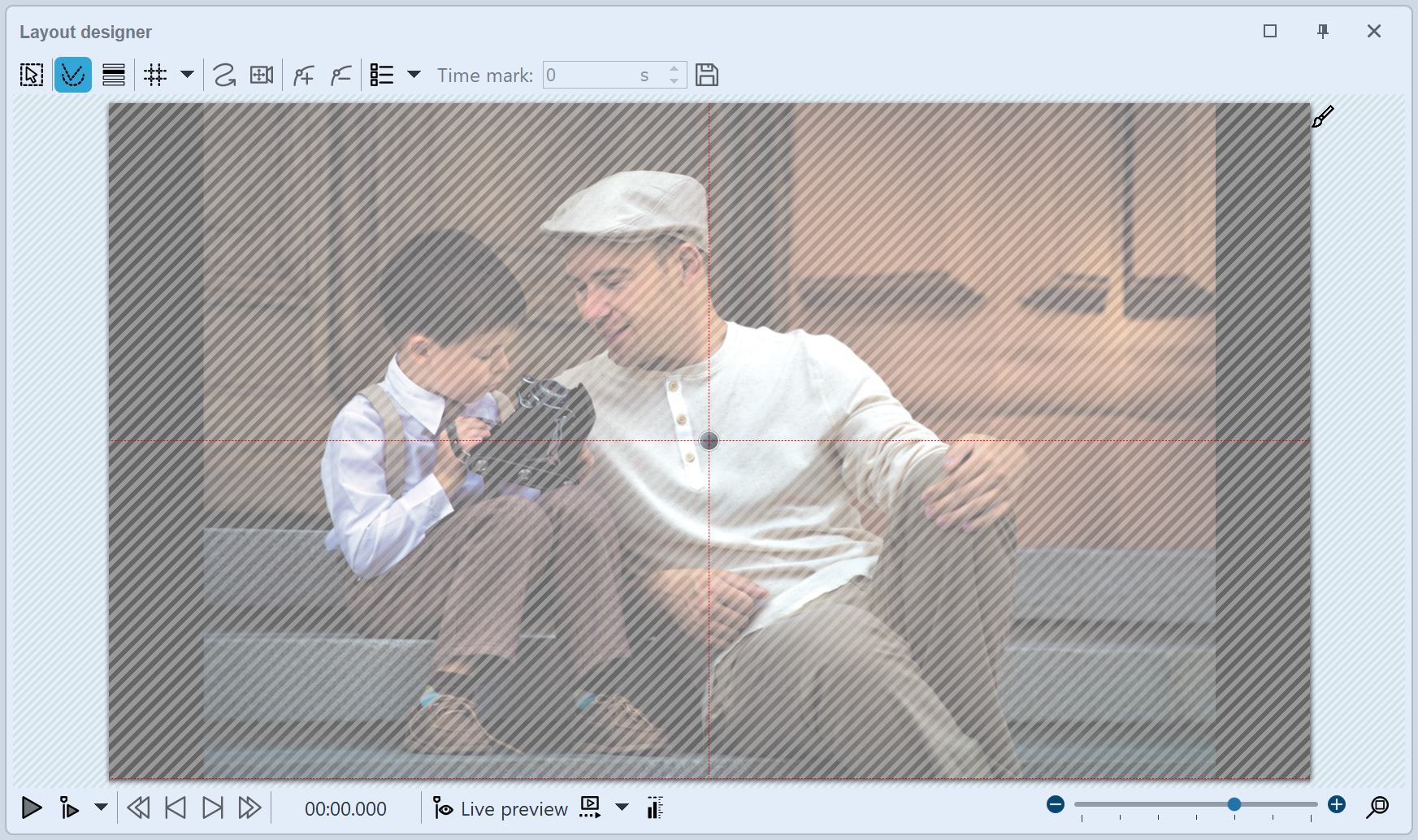Viewport: 1418px width, 840px height.
Task: Click the save floppy disk icon
Action: click(x=707, y=76)
